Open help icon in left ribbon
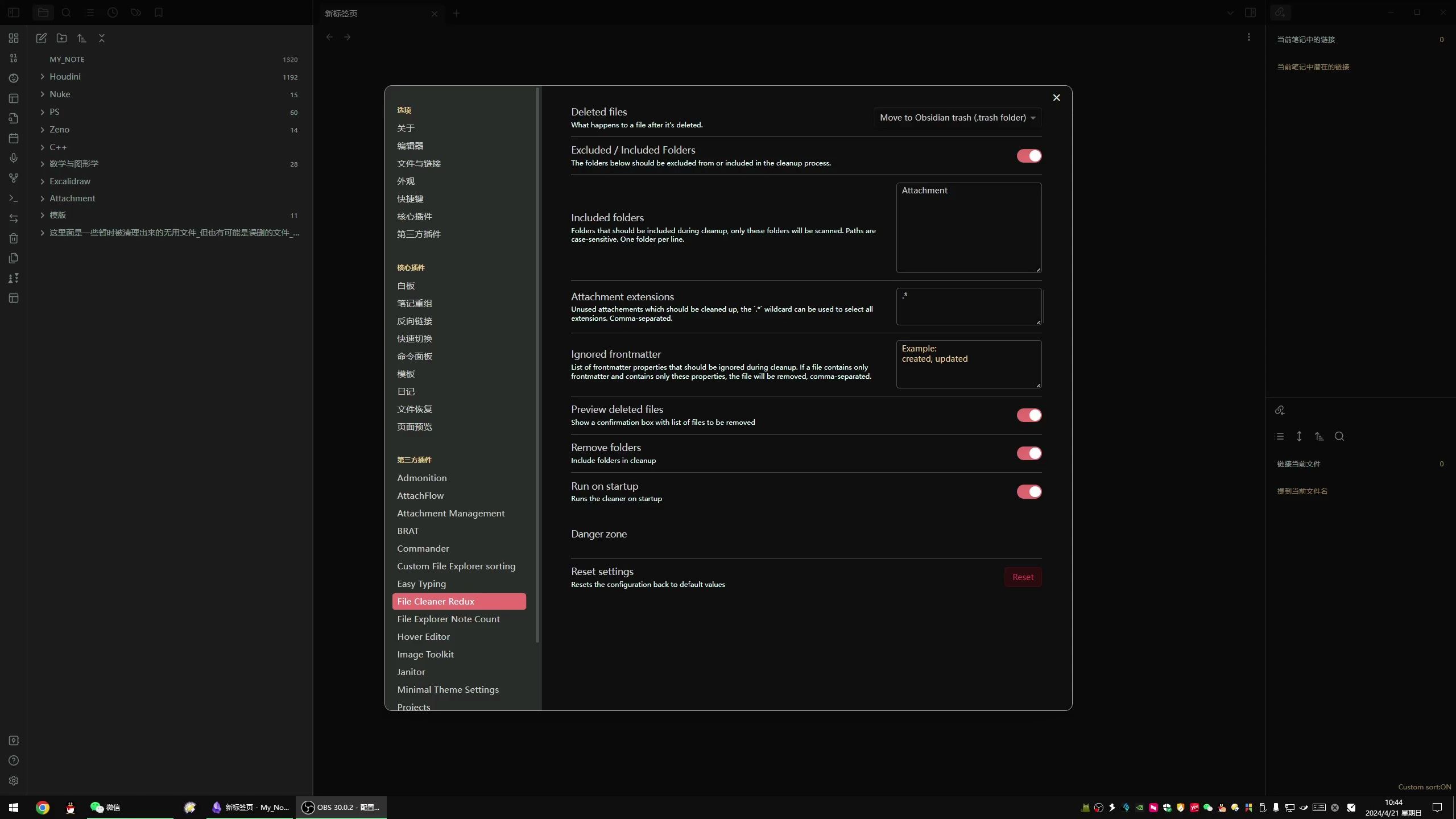Screen dimensions: 1456x819 tap(14, 761)
